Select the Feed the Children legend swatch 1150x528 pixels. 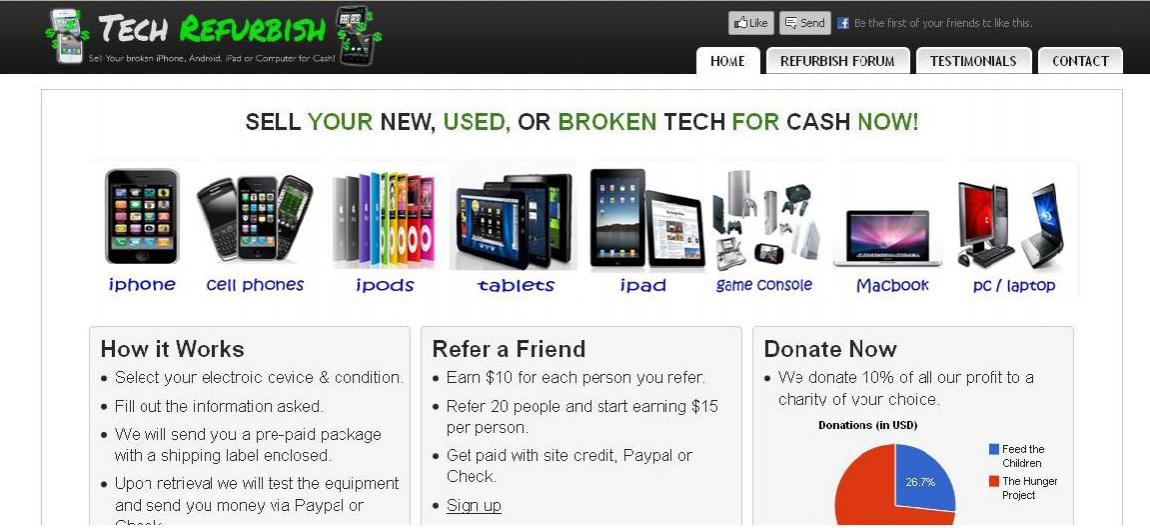(x=994, y=450)
